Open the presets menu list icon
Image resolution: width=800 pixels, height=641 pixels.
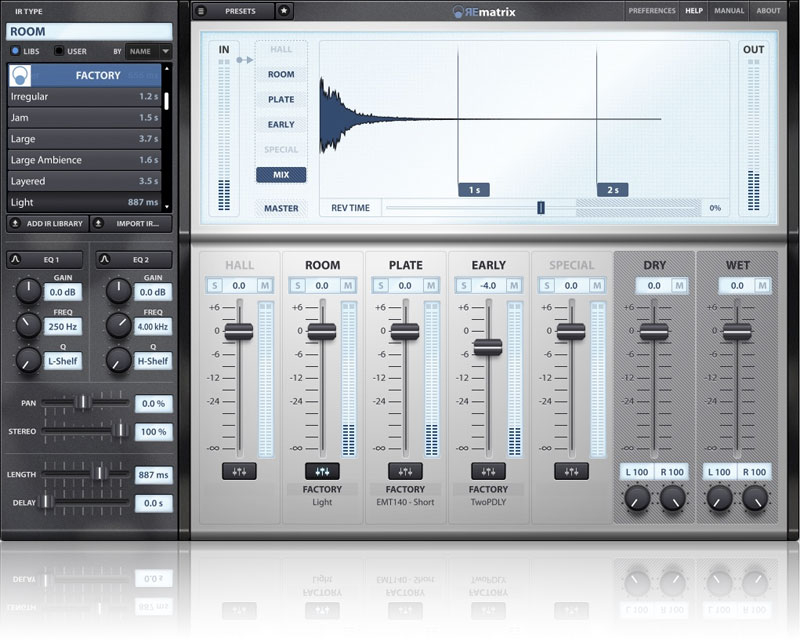pos(201,11)
